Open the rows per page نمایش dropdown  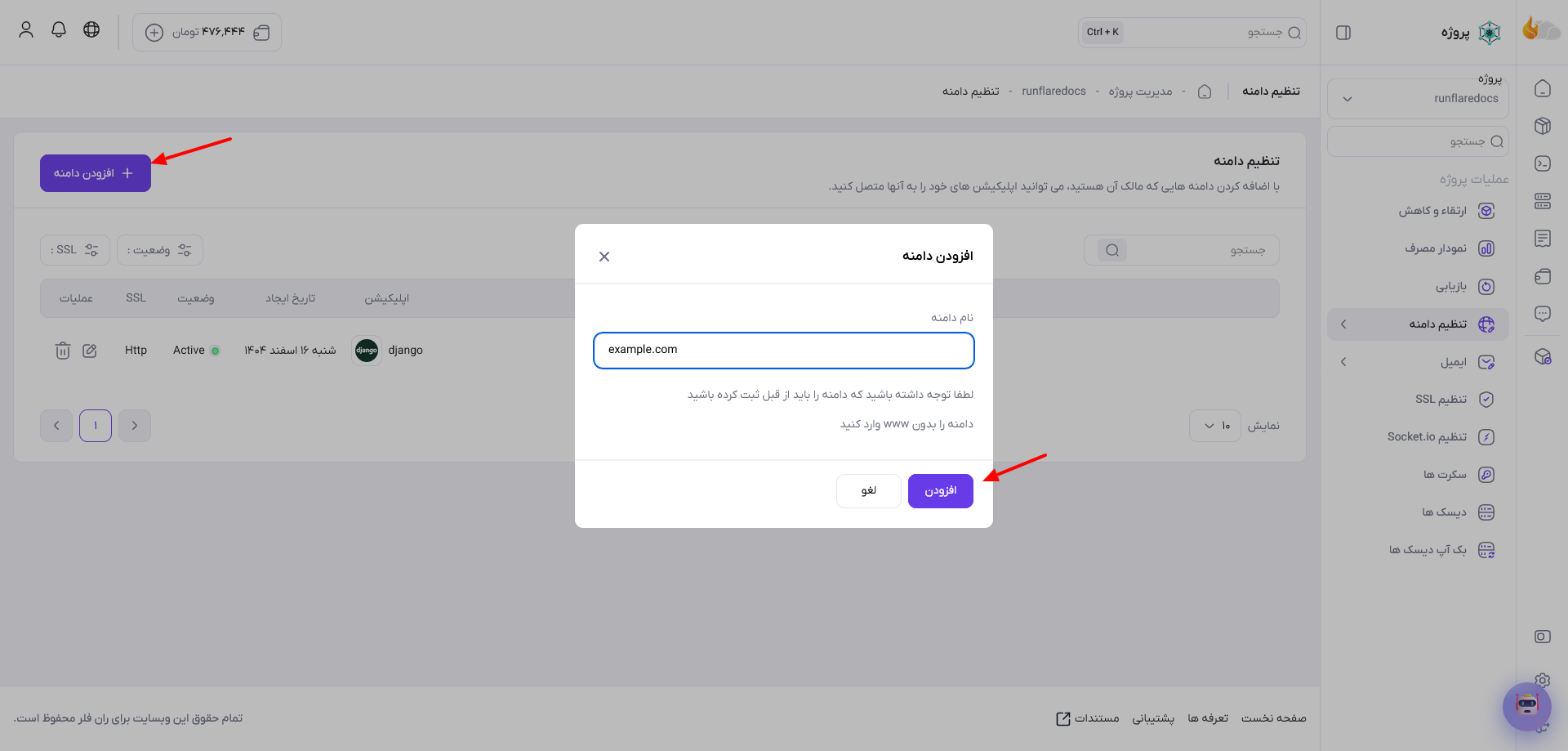click(x=1215, y=426)
